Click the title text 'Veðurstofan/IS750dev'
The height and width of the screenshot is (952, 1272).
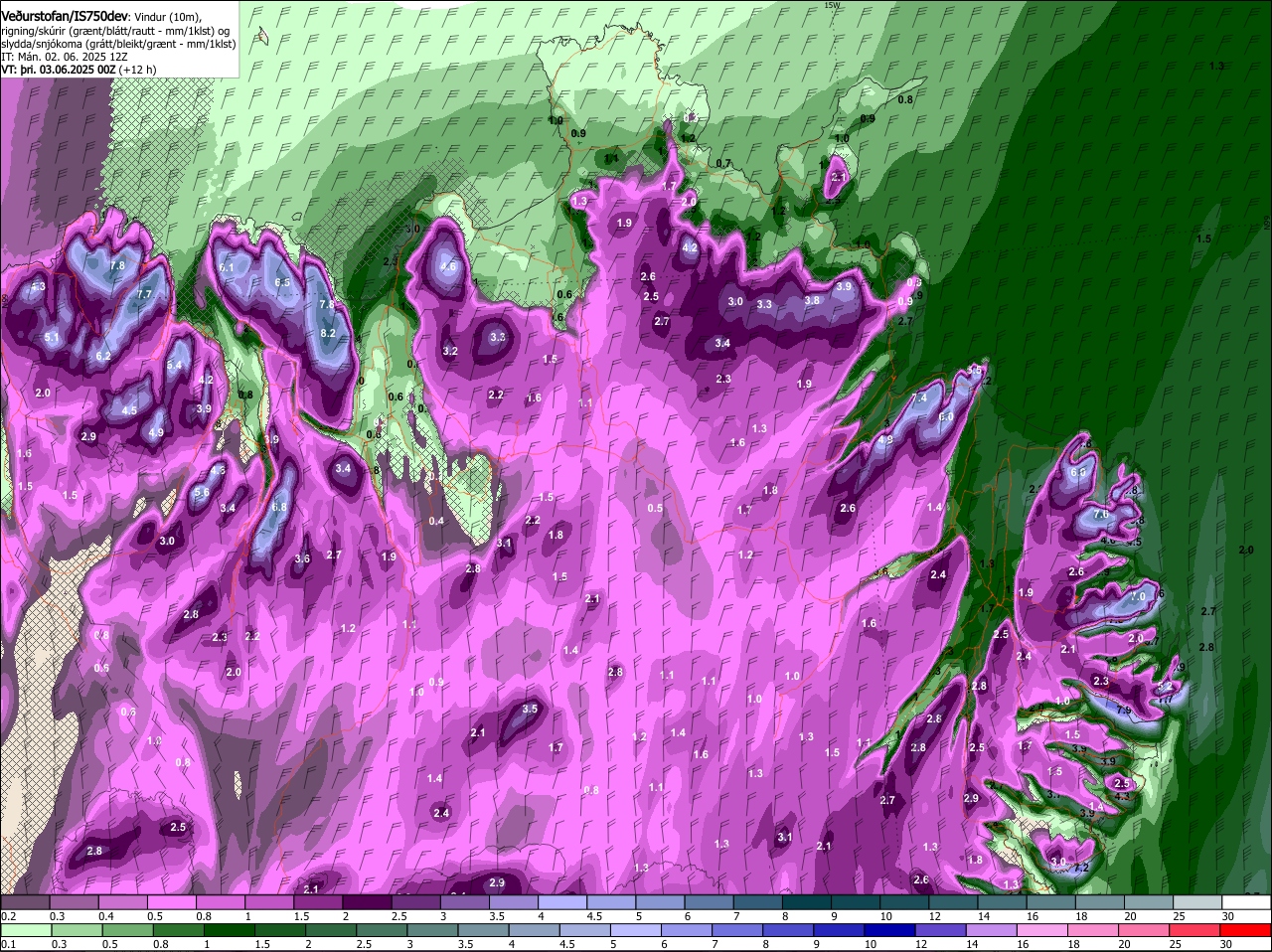pos(66,16)
